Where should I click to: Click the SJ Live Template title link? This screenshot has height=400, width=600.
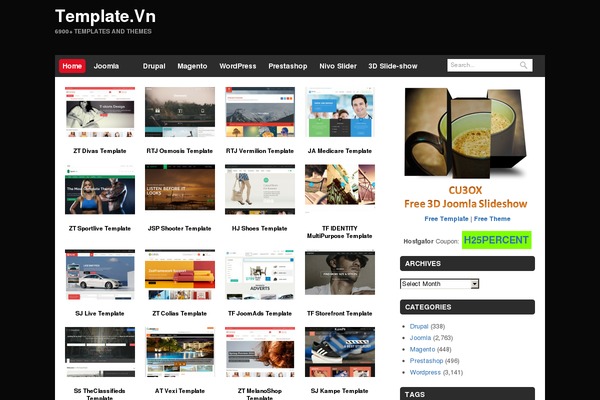(x=100, y=313)
